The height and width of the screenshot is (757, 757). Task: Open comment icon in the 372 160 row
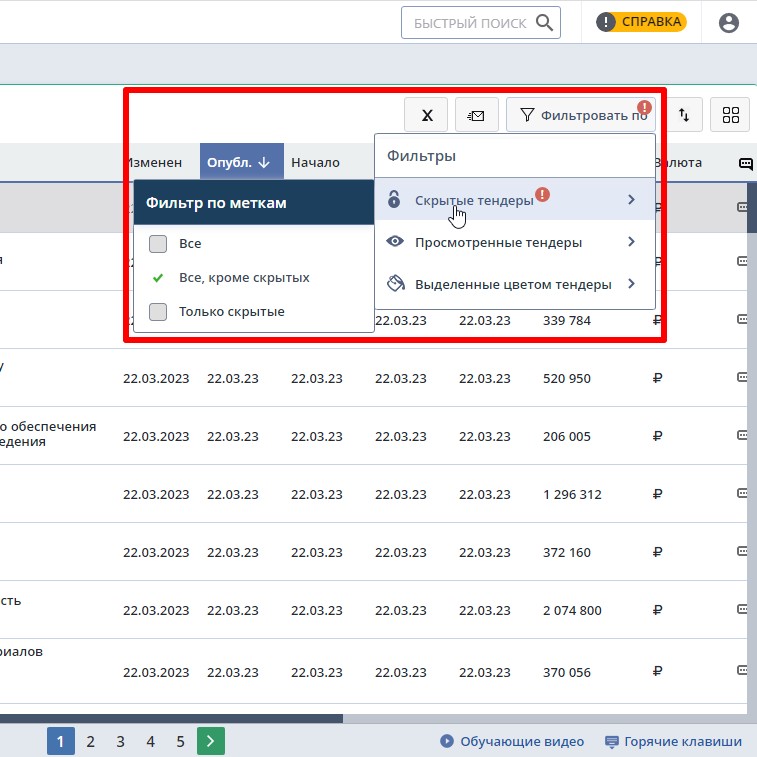[743, 551]
